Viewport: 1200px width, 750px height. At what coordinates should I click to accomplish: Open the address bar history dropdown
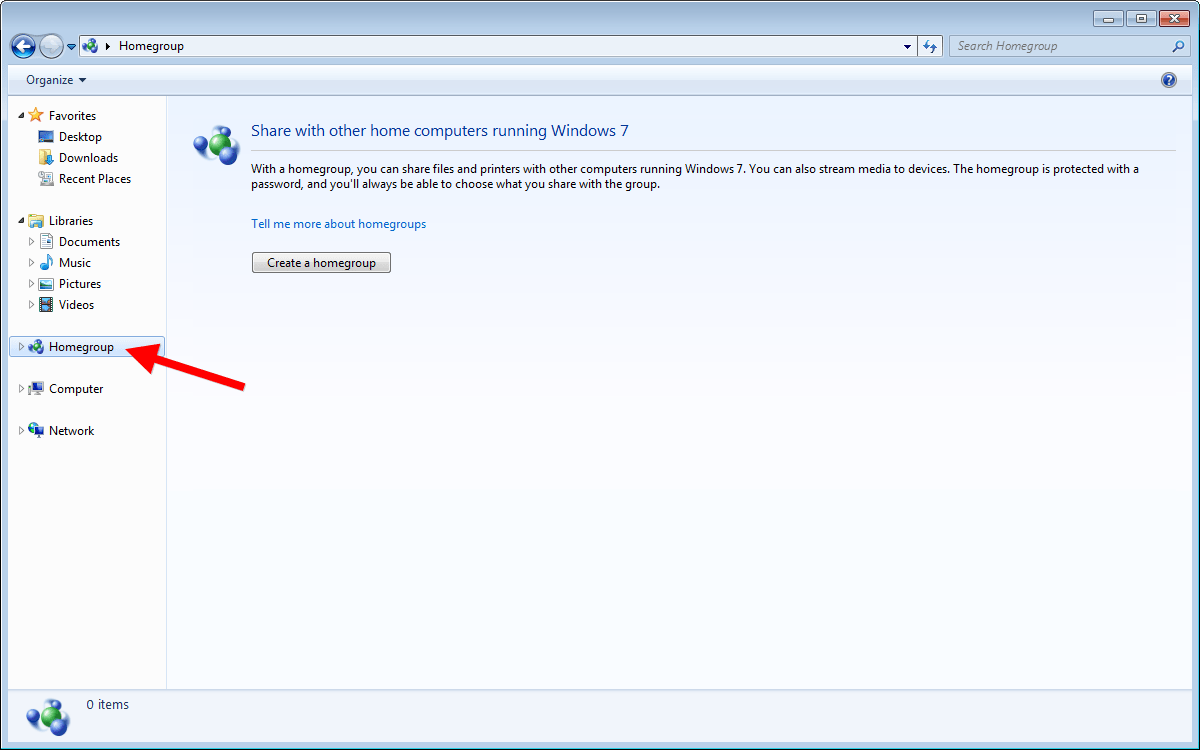(906, 45)
